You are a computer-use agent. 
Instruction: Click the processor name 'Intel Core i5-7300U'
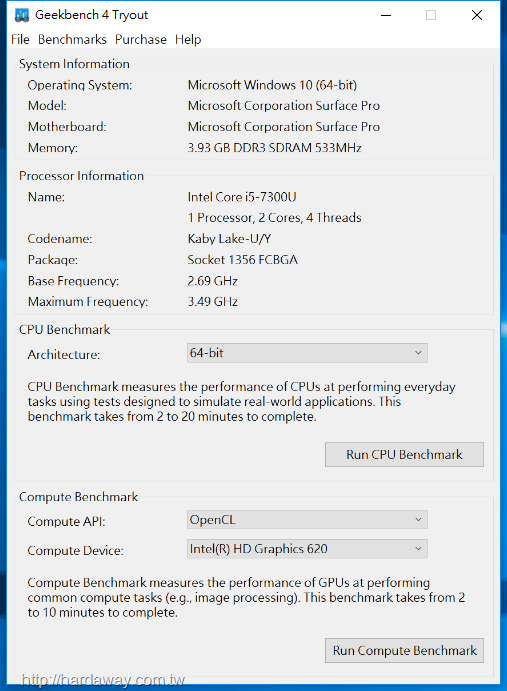pos(242,197)
